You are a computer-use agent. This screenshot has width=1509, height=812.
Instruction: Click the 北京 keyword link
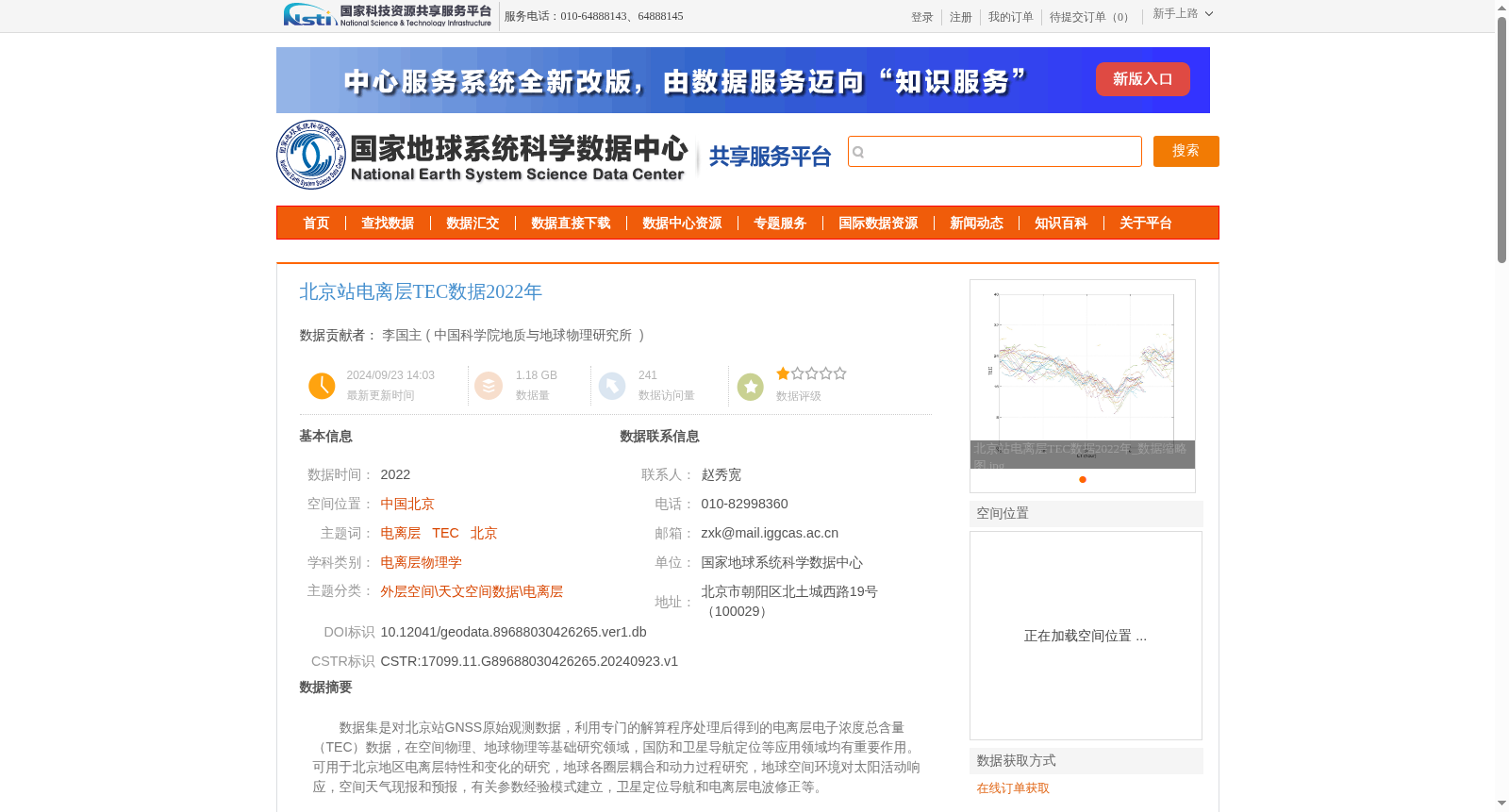(x=484, y=534)
